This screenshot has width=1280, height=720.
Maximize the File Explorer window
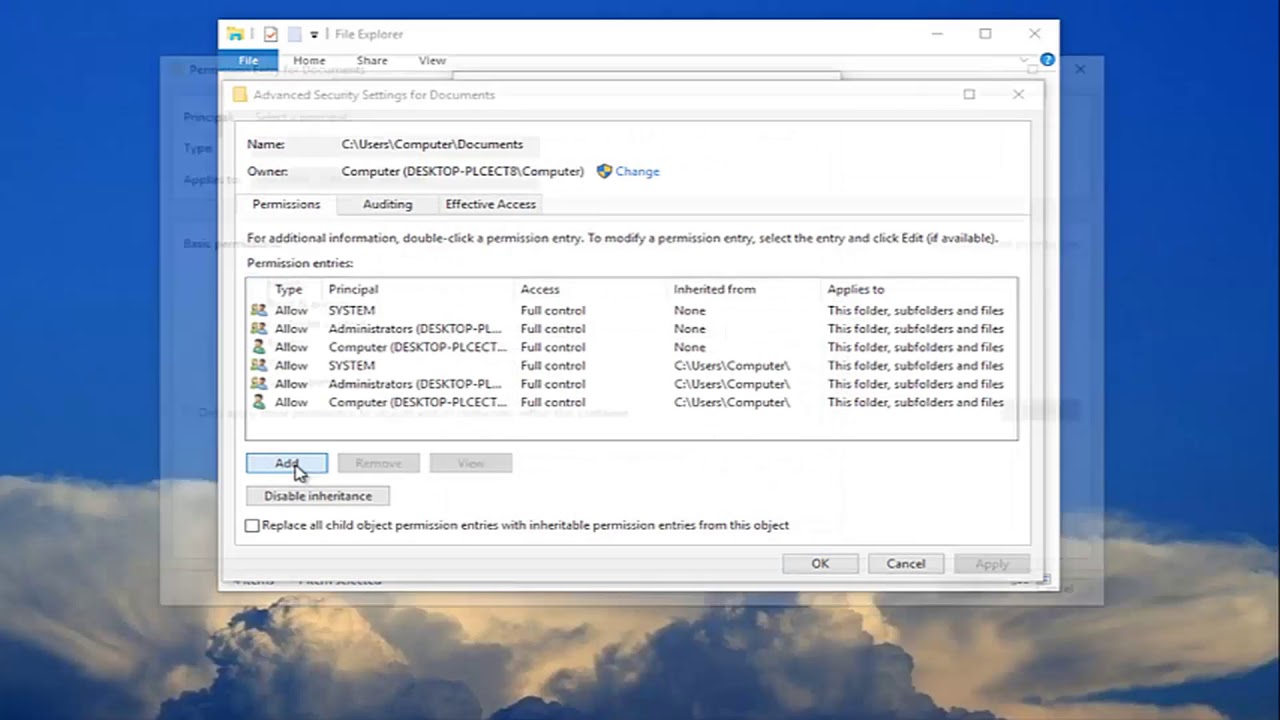[985, 34]
